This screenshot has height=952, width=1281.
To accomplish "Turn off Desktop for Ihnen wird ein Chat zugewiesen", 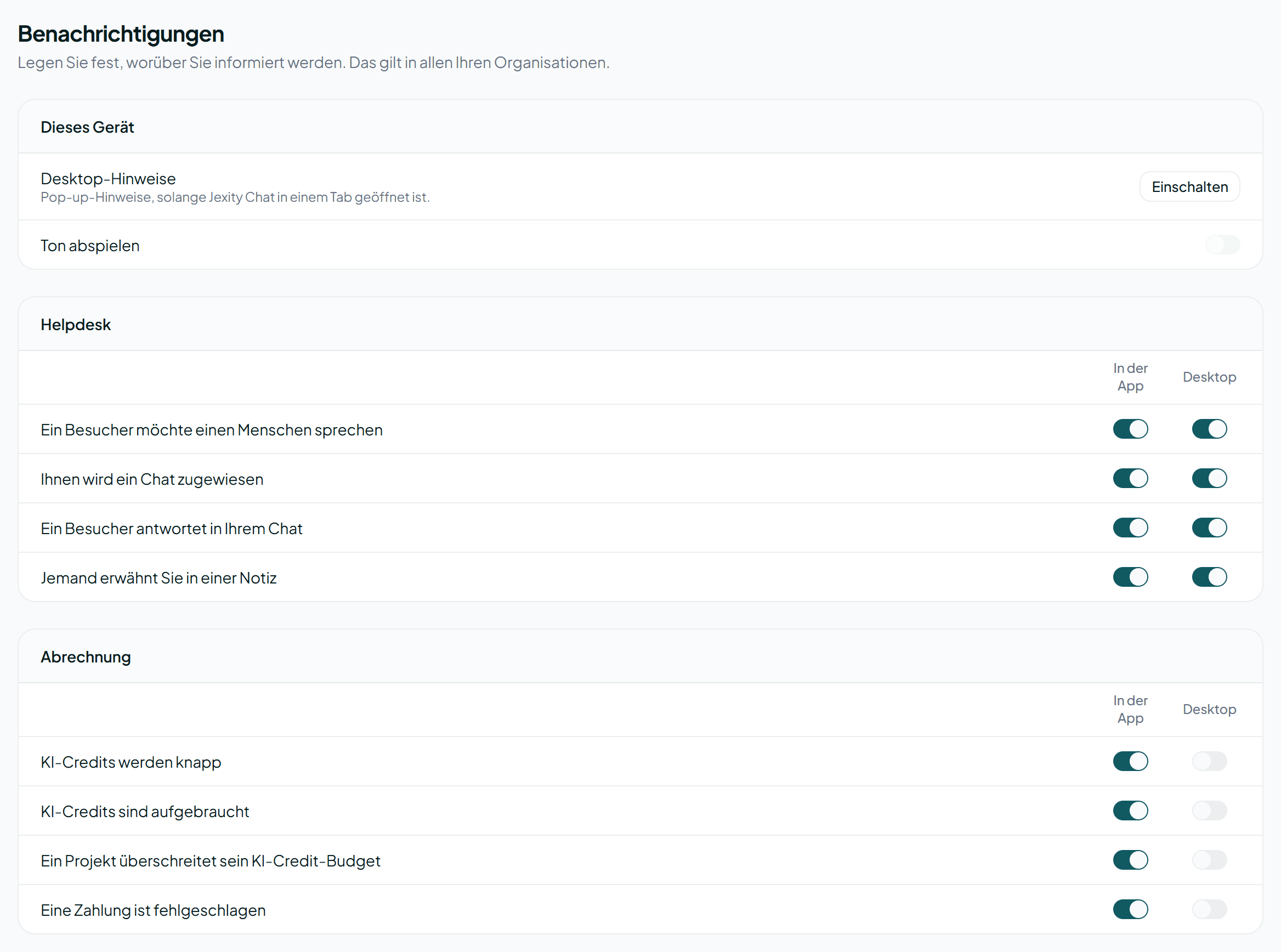I will click(1209, 478).
